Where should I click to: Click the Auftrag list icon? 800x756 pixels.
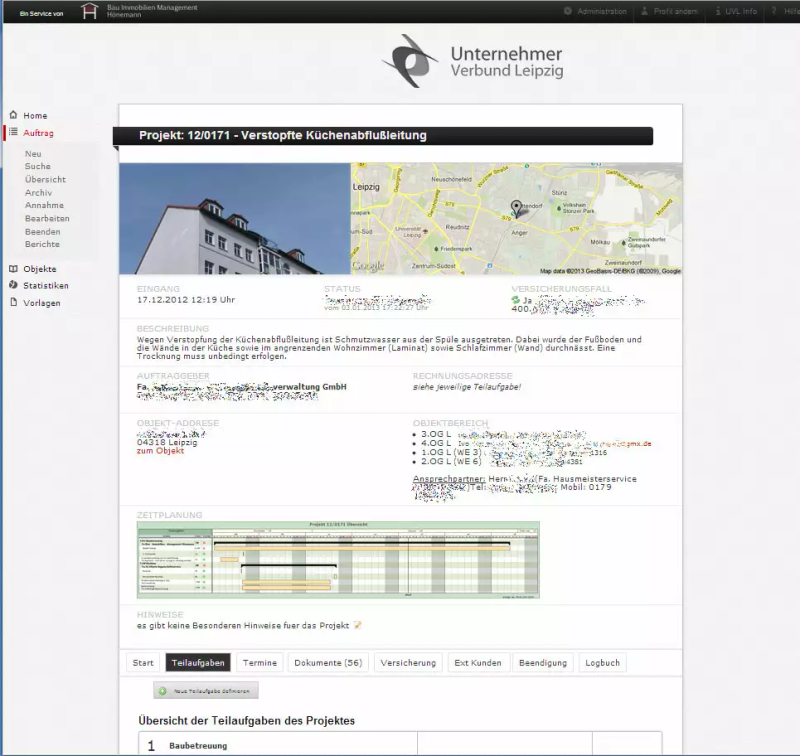coord(13,132)
